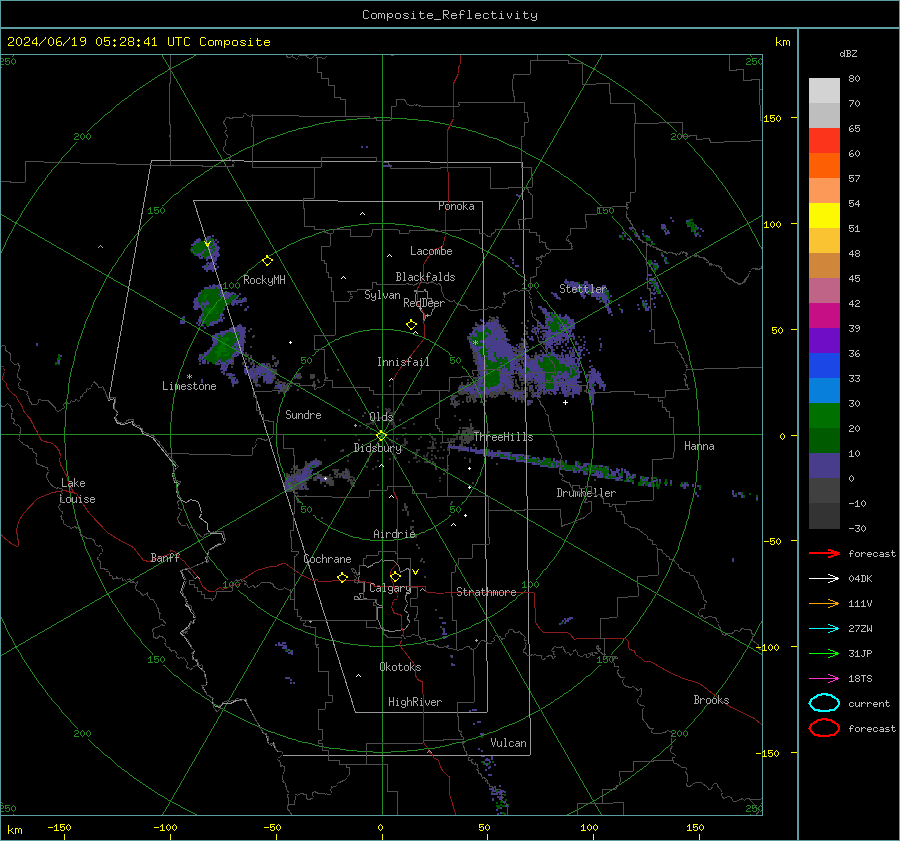Click the yellow diamond marker near Cochrane

(342, 577)
